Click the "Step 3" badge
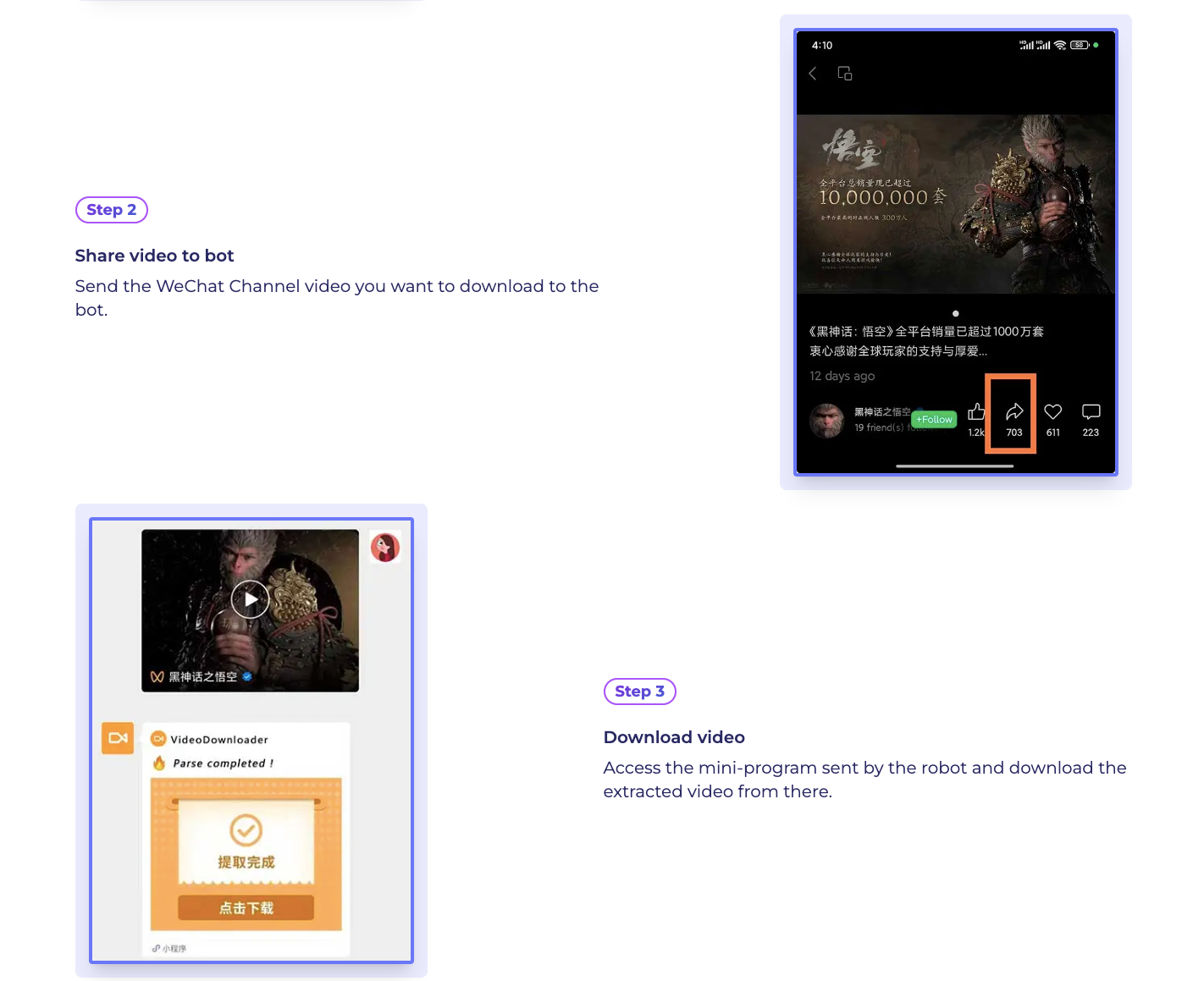This screenshot has width=1204, height=981. click(x=640, y=692)
